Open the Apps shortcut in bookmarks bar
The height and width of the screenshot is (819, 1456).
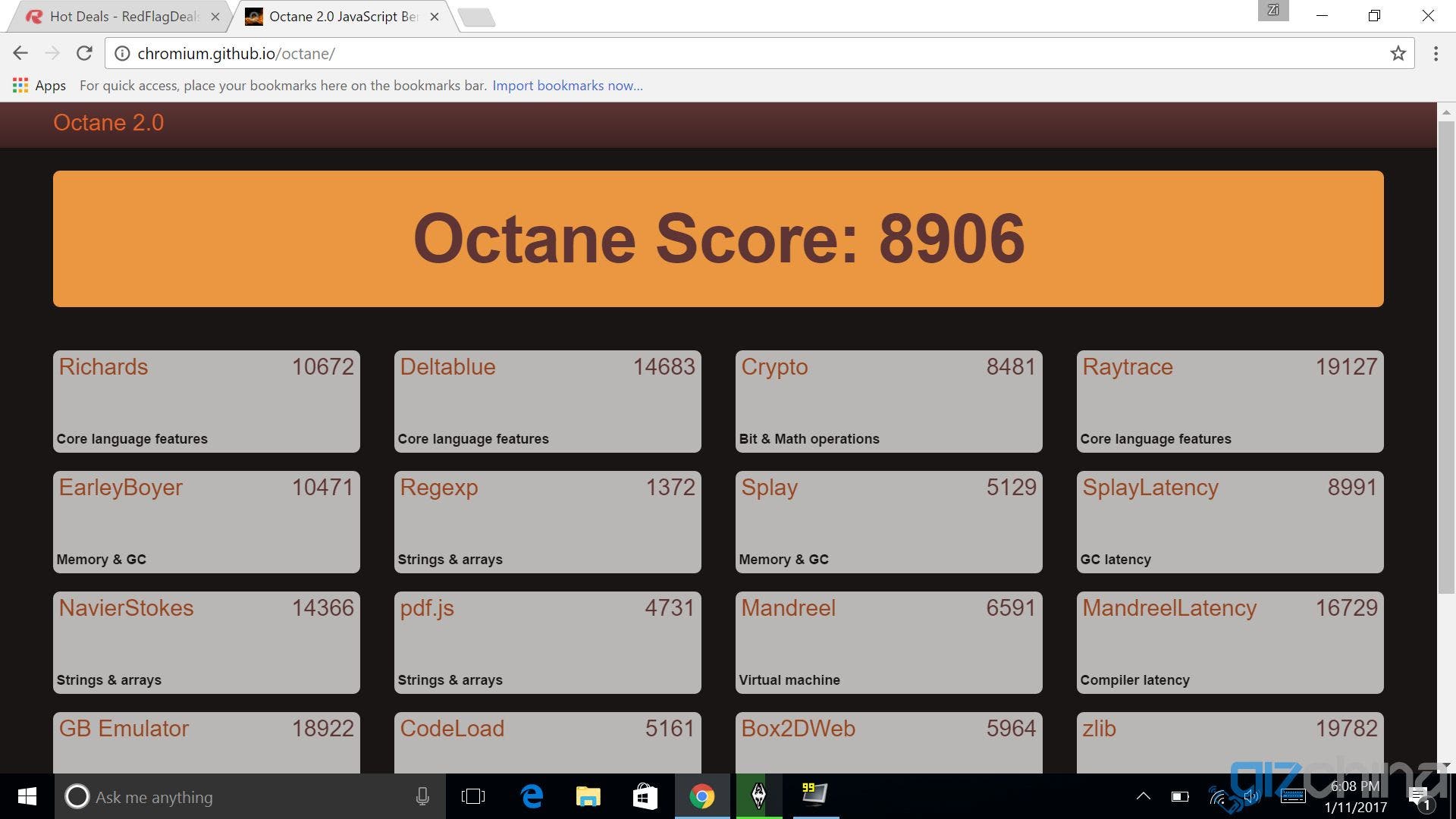coord(39,86)
